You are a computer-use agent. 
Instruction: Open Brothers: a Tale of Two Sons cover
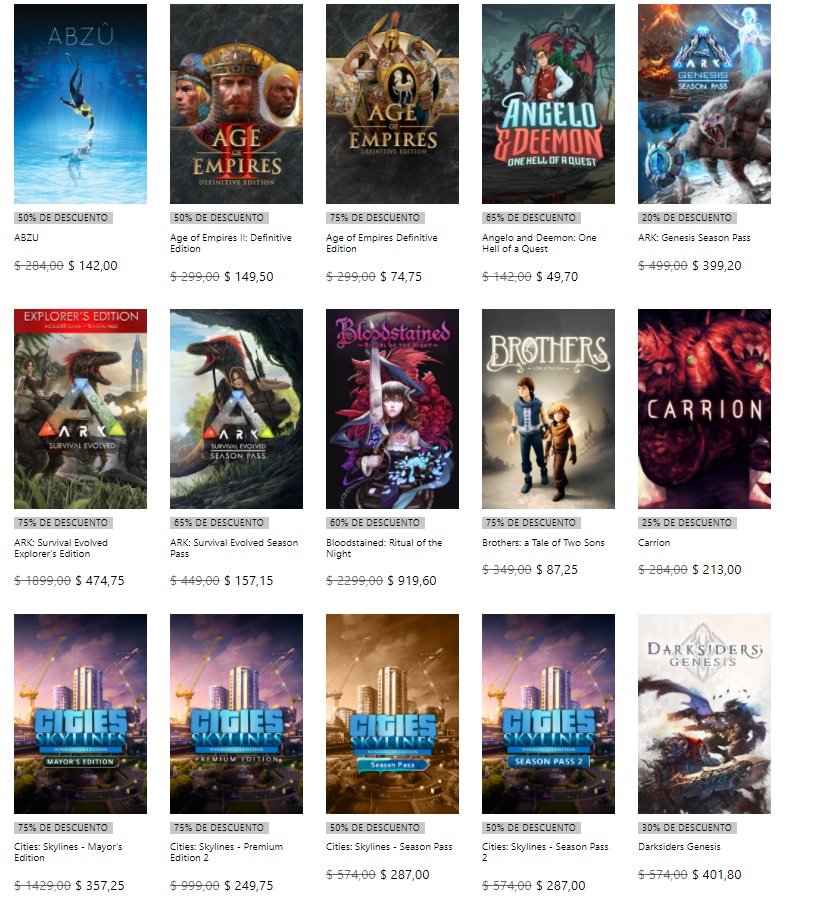pyautogui.click(x=548, y=409)
